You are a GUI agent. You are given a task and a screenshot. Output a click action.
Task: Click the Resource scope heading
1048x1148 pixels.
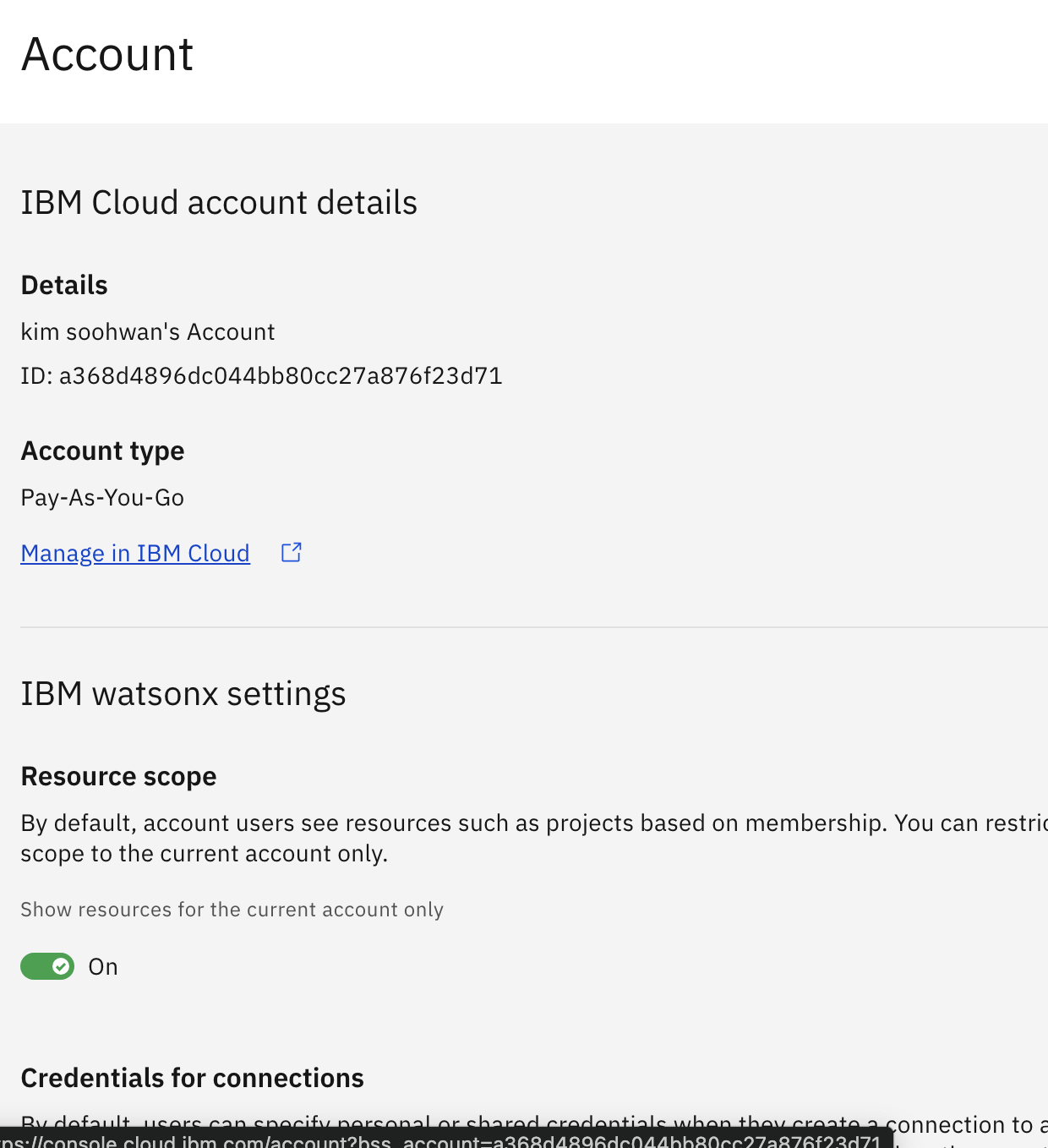(118, 777)
